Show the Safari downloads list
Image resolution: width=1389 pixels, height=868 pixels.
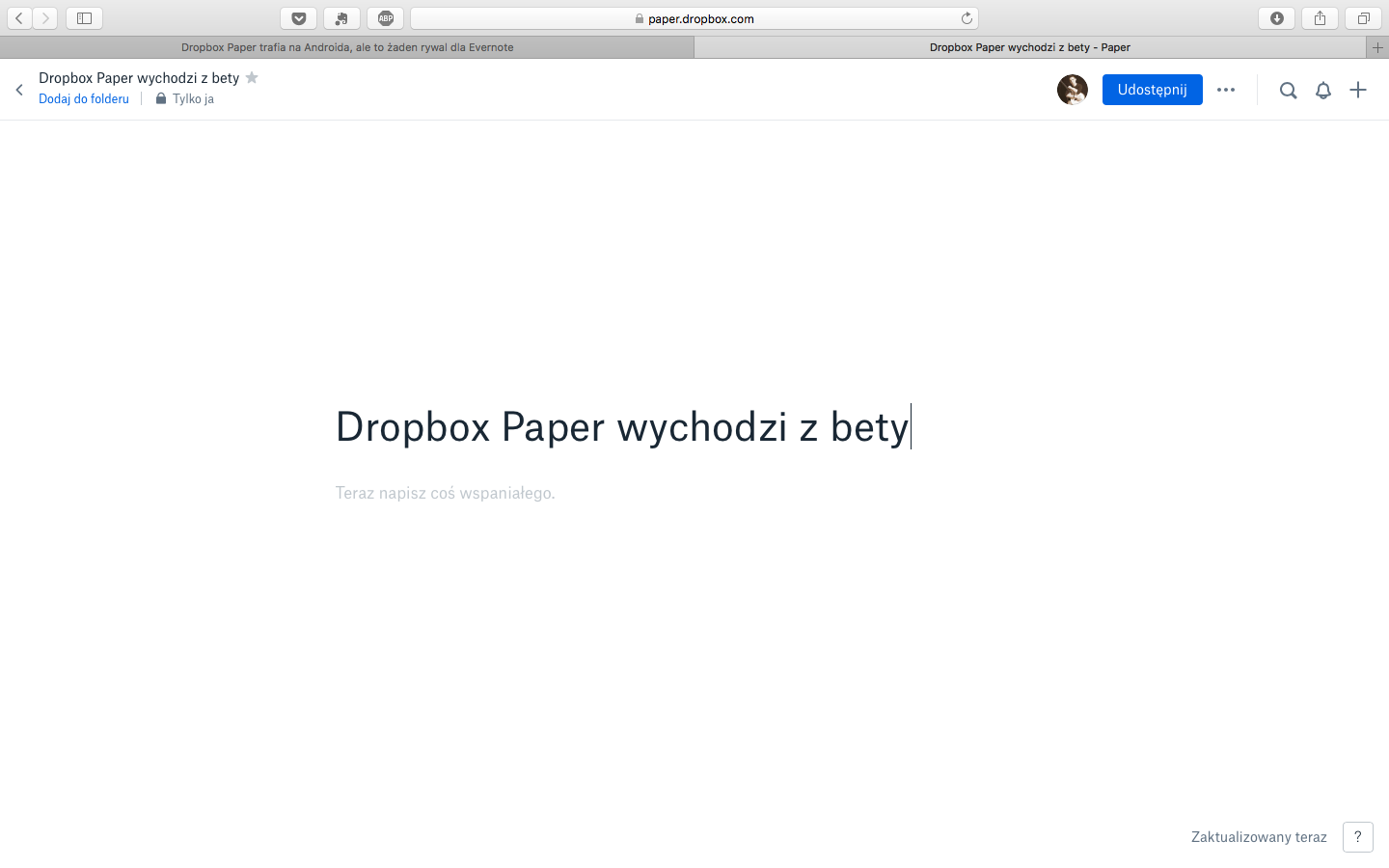pyautogui.click(x=1277, y=18)
